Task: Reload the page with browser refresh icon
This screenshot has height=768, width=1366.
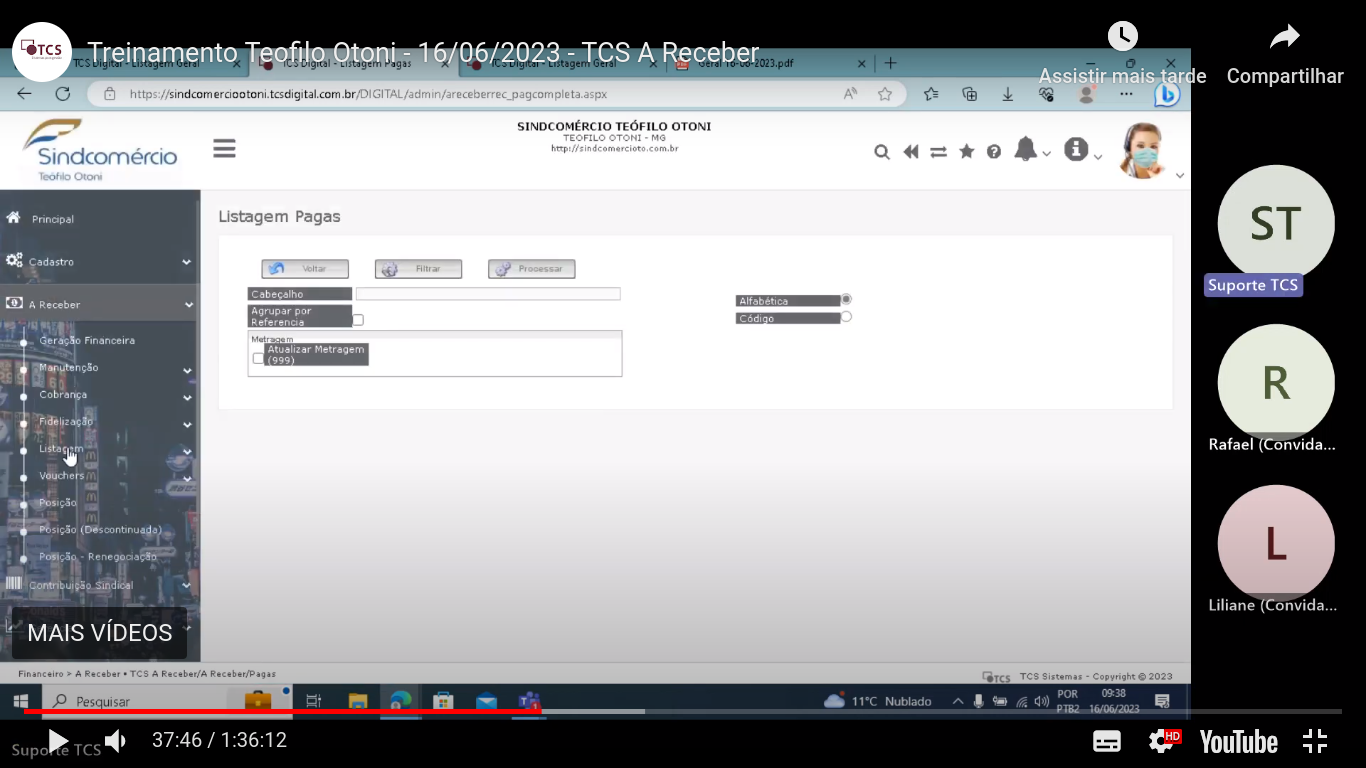Action: coord(62,93)
